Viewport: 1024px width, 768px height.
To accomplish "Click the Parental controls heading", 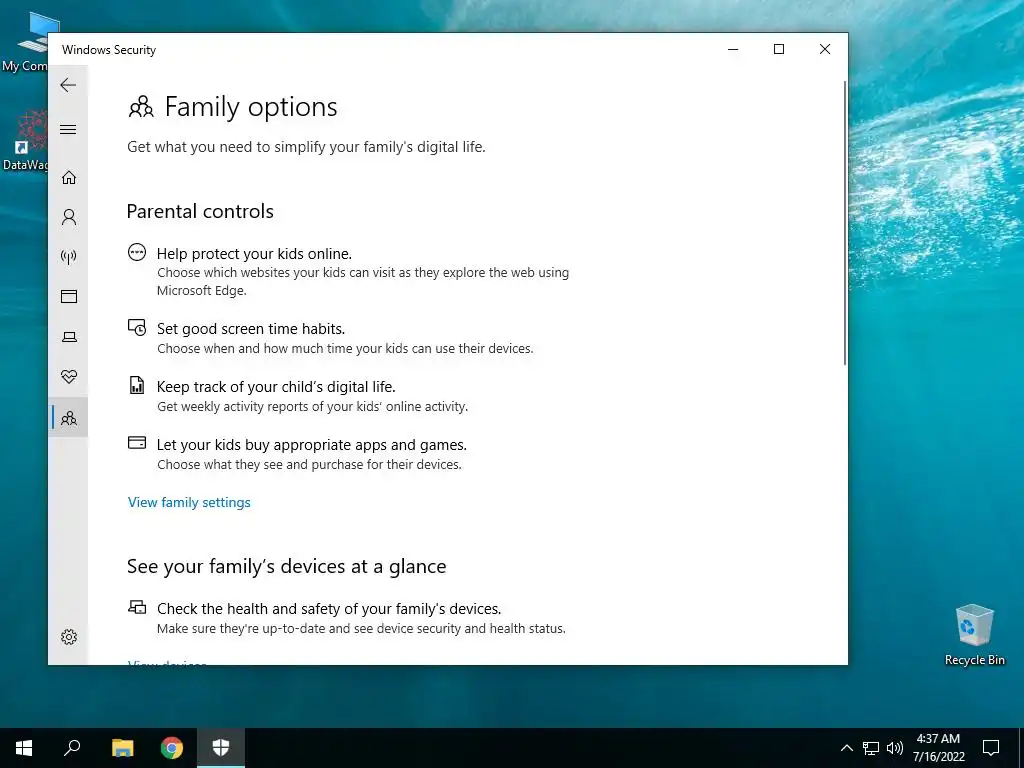I will [x=200, y=212].
